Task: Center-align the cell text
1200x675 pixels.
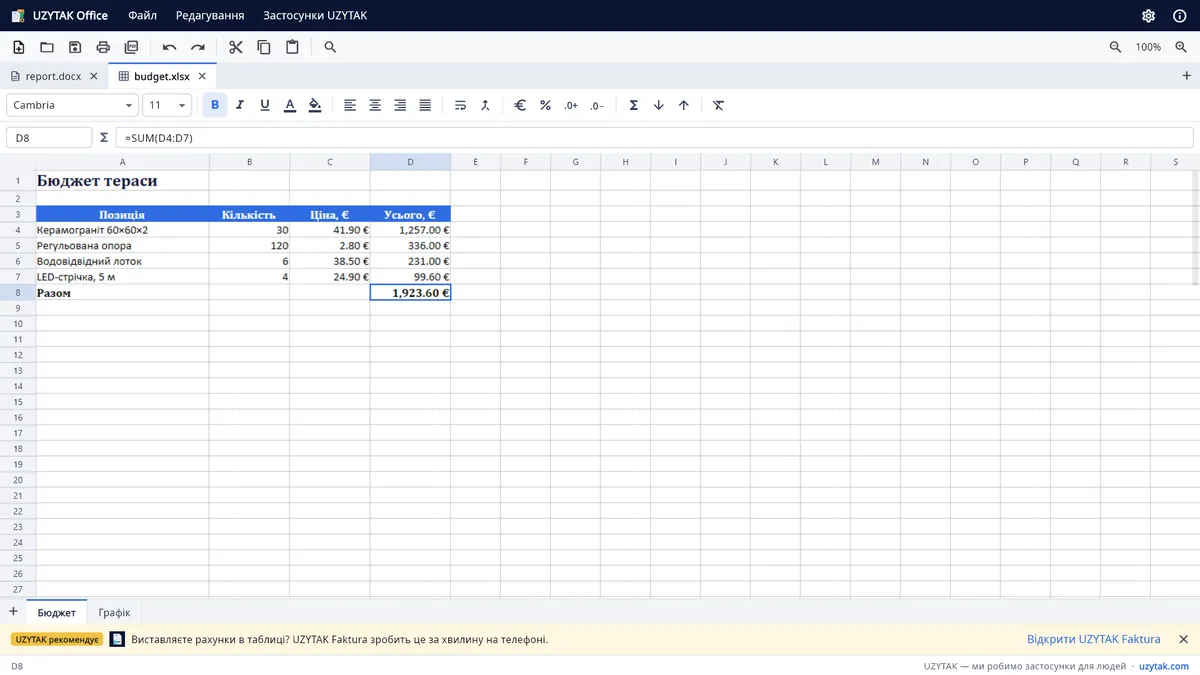Action: 375,105
